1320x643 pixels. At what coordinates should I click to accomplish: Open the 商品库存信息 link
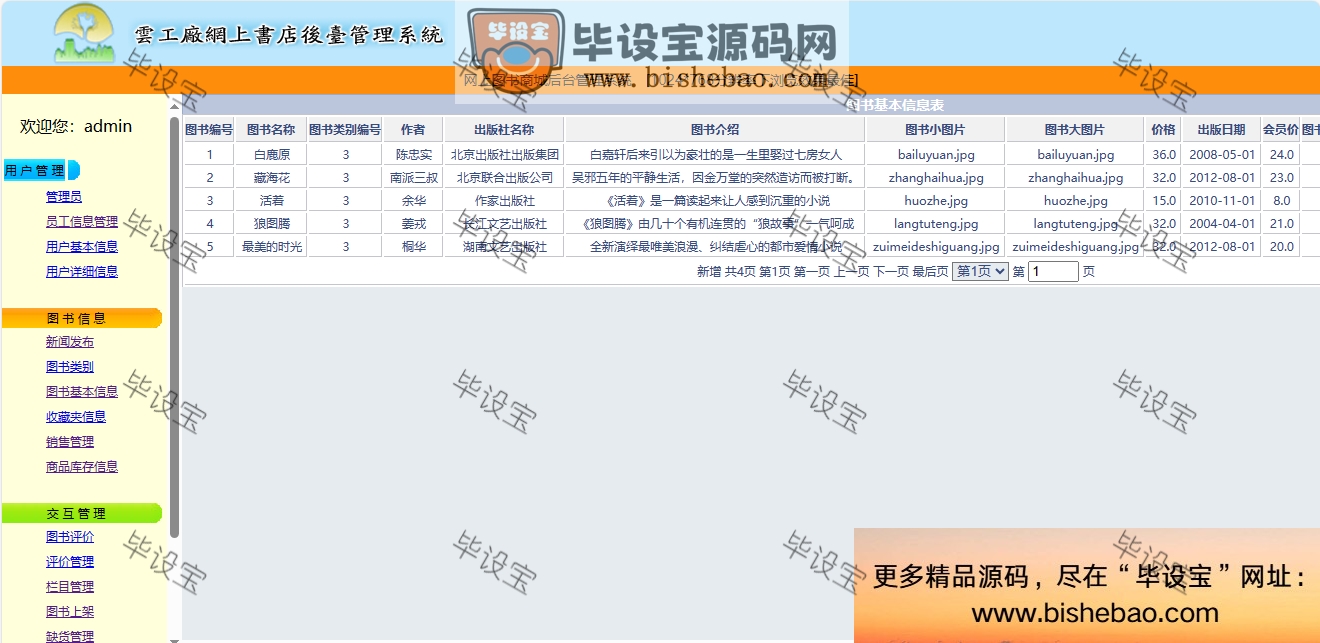[x=82, y=467]
